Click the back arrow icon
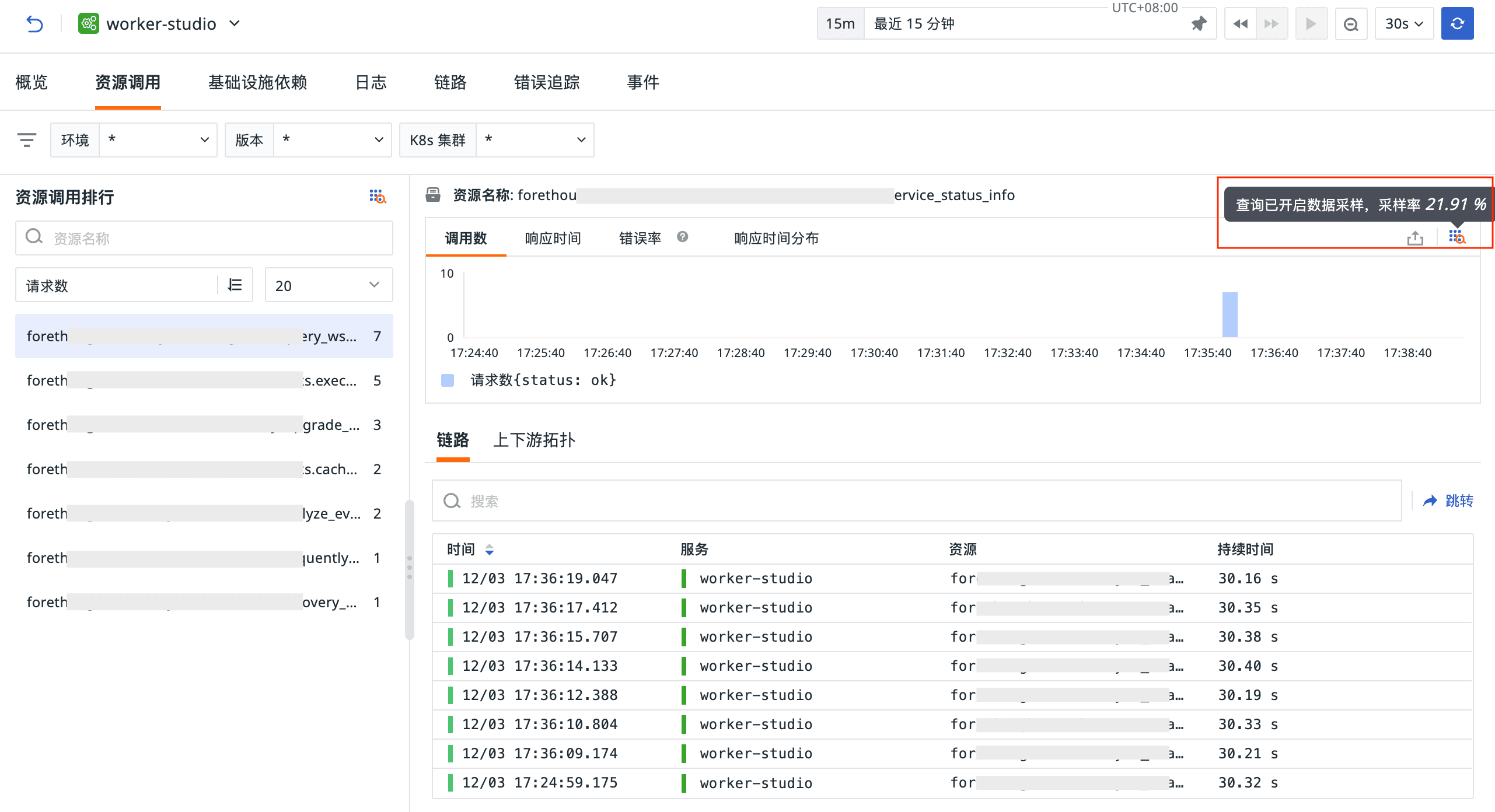This screenshot has height=812, width=1495. coord(34,24)
